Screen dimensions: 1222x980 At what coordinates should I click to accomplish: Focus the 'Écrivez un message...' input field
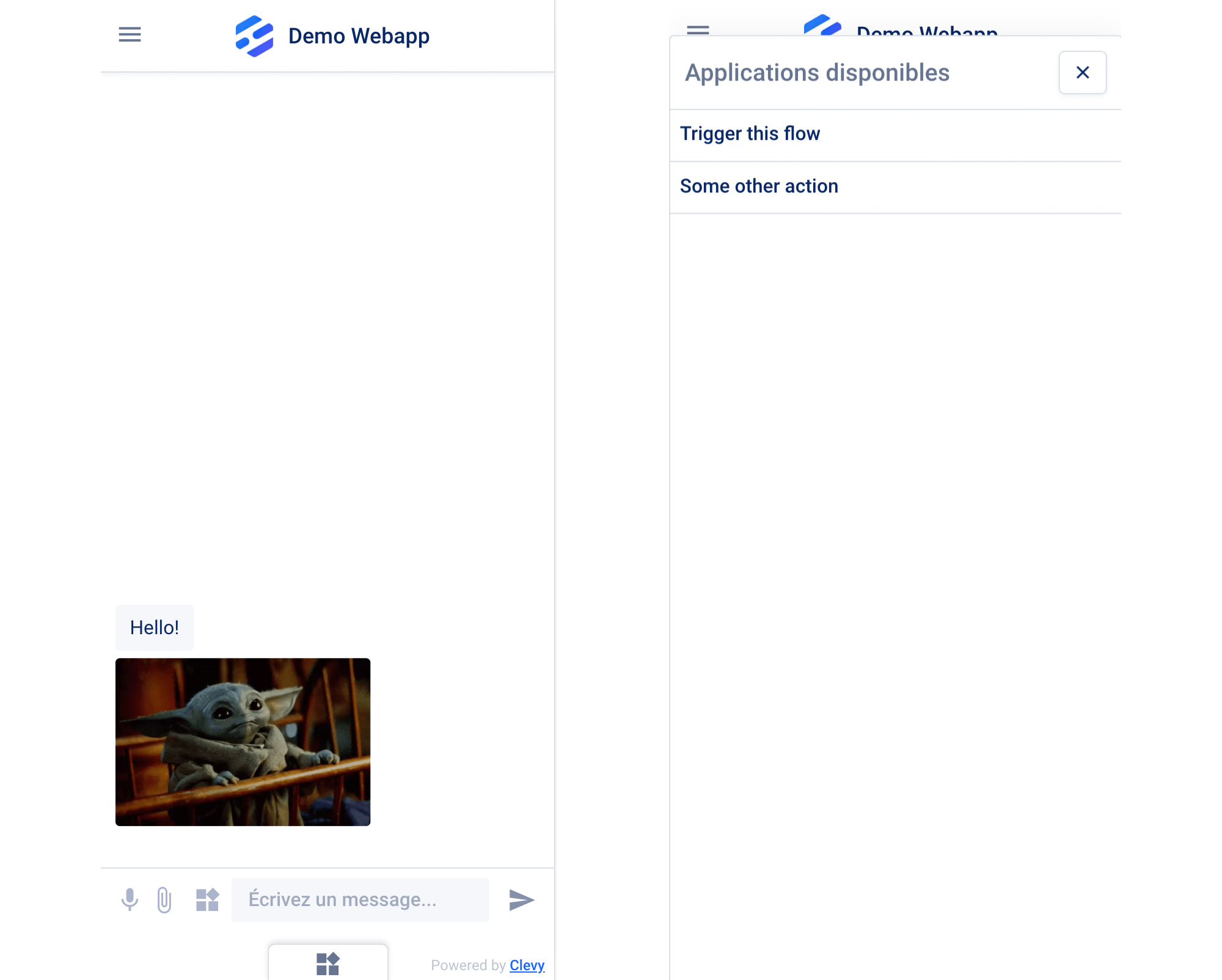360,900
